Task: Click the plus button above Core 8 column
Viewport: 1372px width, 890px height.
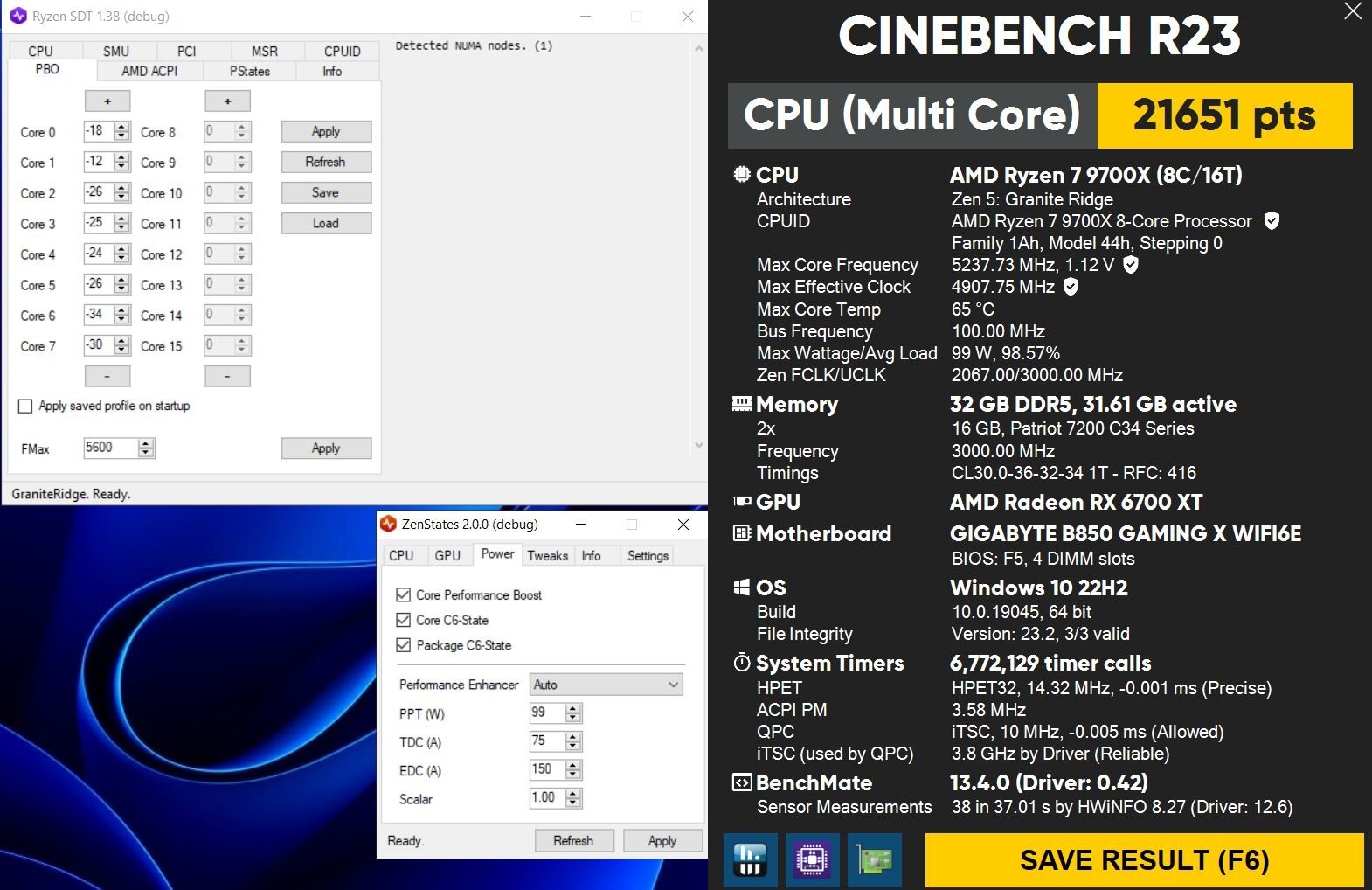Action: [x=227, y=101]
